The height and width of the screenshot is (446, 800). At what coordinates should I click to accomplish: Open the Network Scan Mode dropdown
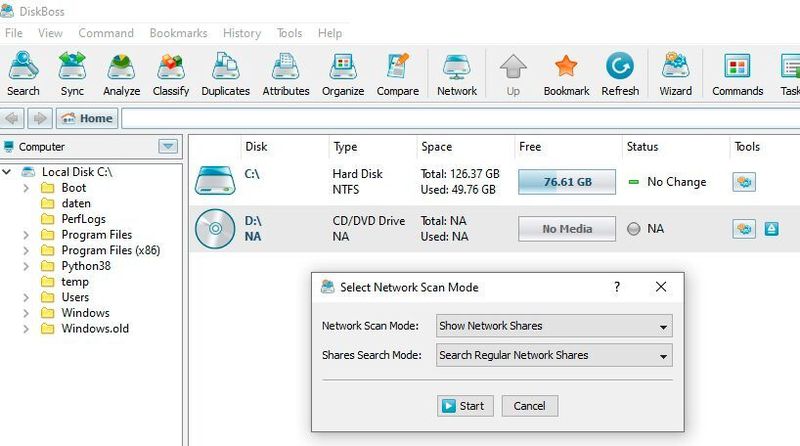[554, 326]
